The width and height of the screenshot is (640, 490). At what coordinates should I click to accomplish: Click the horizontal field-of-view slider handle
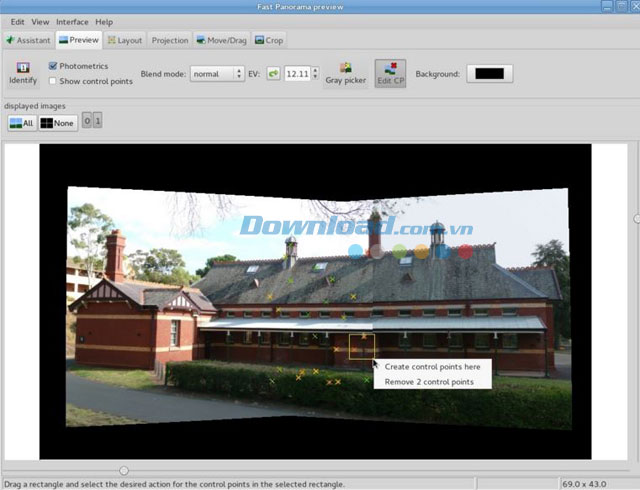[x=124, y=470]
